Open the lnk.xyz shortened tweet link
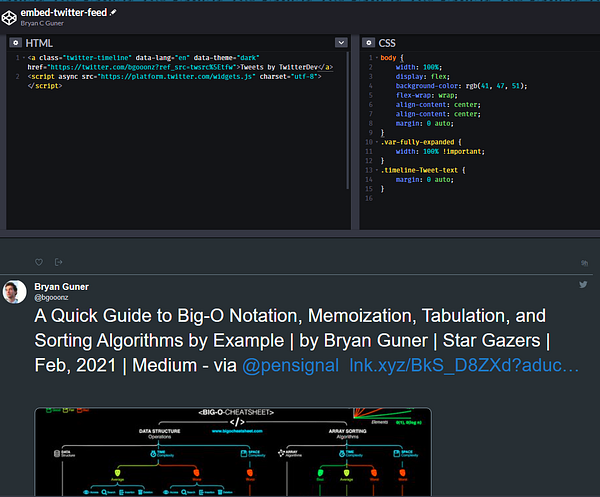This screenshot has width=600, height=497. click(x=463, y=367)
